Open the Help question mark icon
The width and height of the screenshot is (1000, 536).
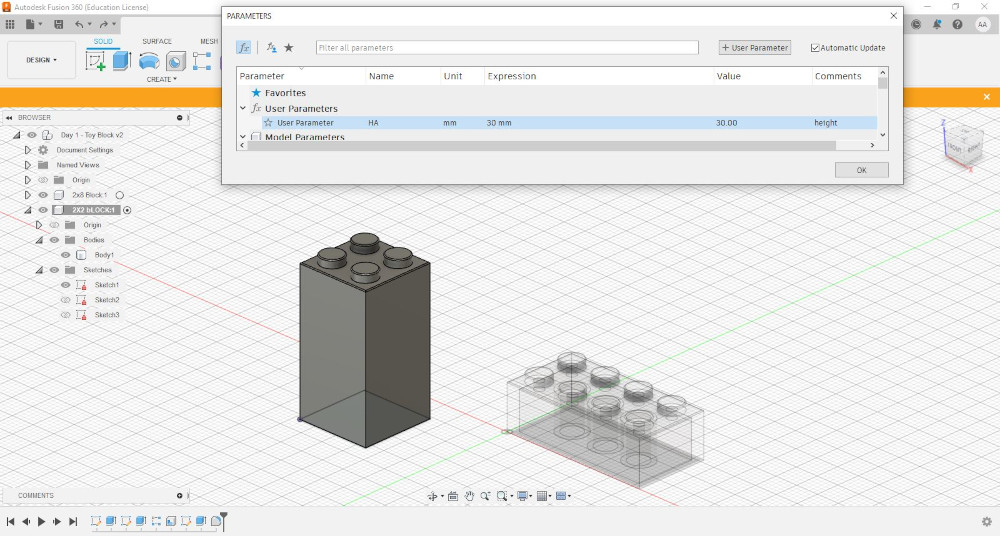[957, 24]
